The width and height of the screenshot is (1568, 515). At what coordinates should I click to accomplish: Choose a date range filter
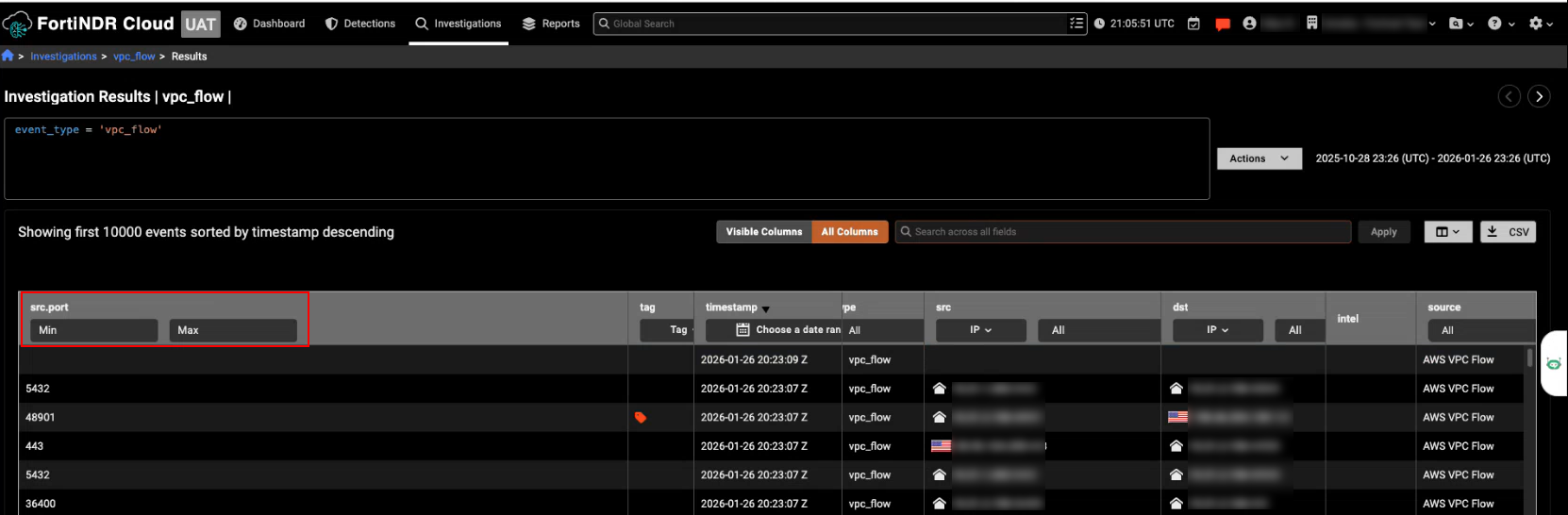point(774,330)
